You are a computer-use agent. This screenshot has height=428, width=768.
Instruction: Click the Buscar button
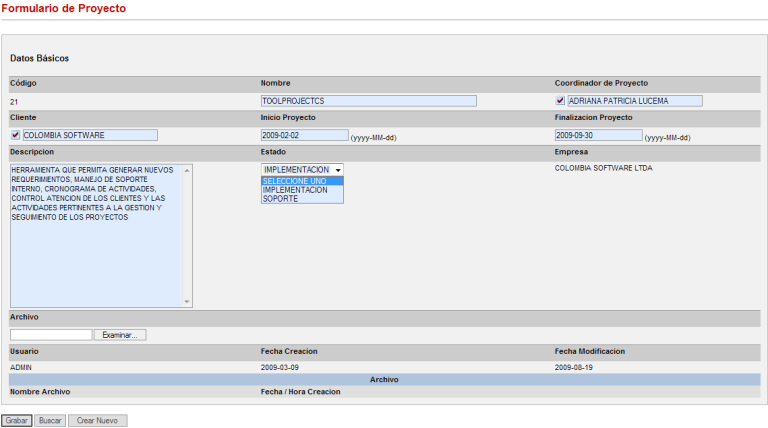[50, 421]
